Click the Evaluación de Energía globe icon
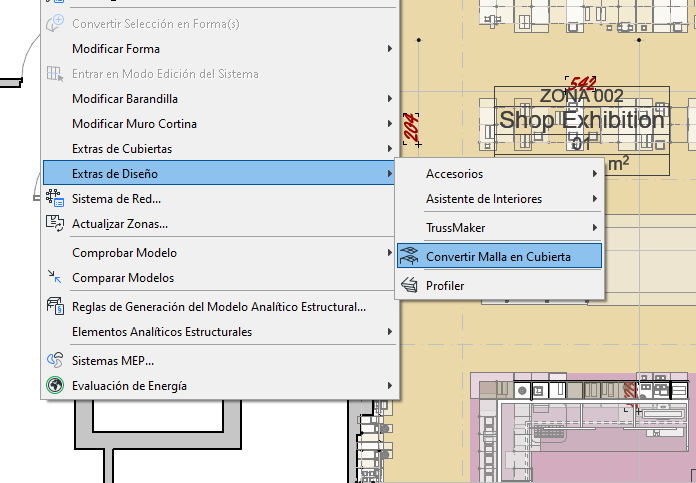The height and width of the screenshot is (483, 696). pos(55,385)
